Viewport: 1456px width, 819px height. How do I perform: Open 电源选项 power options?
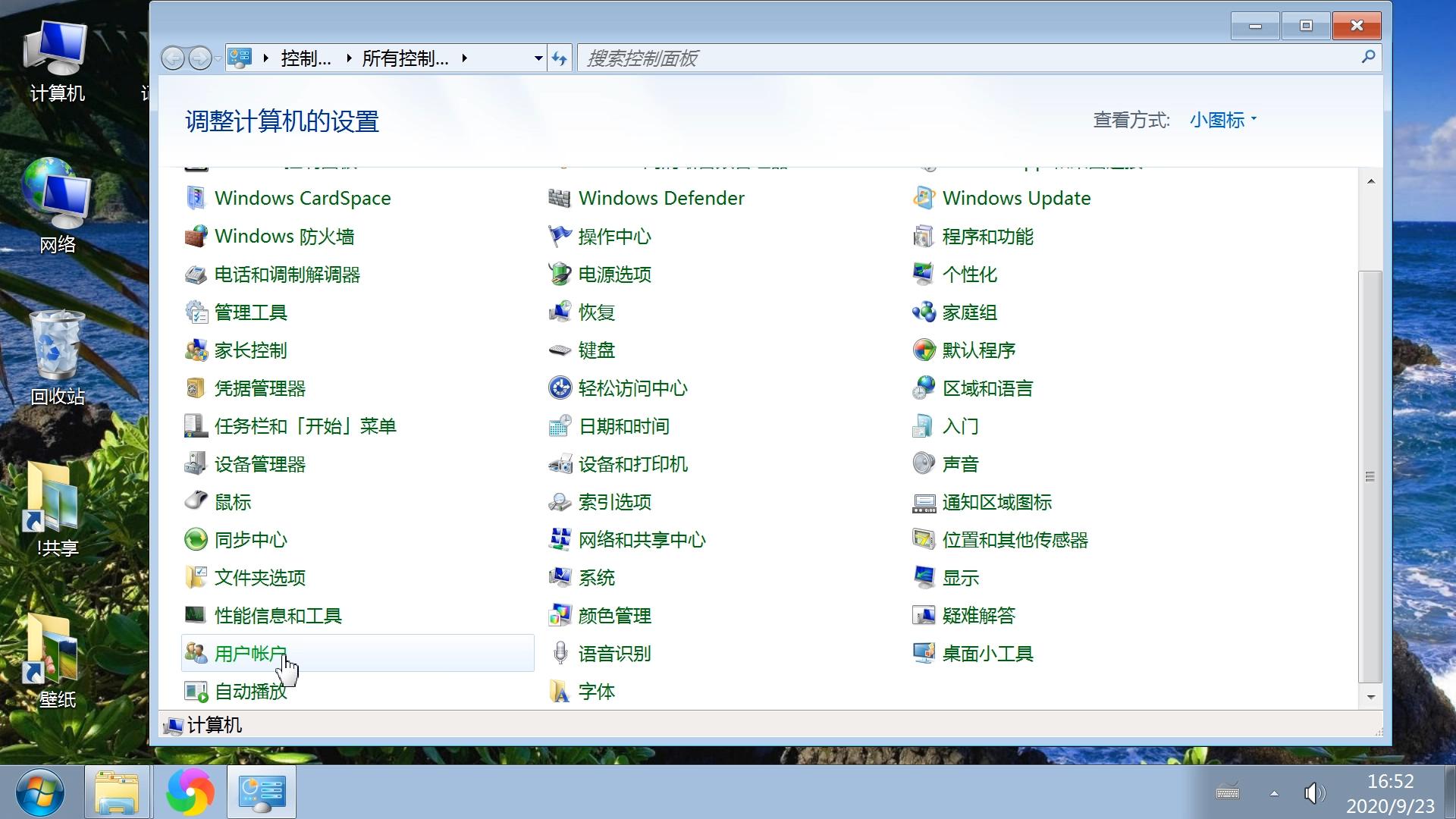pos(614,274)
